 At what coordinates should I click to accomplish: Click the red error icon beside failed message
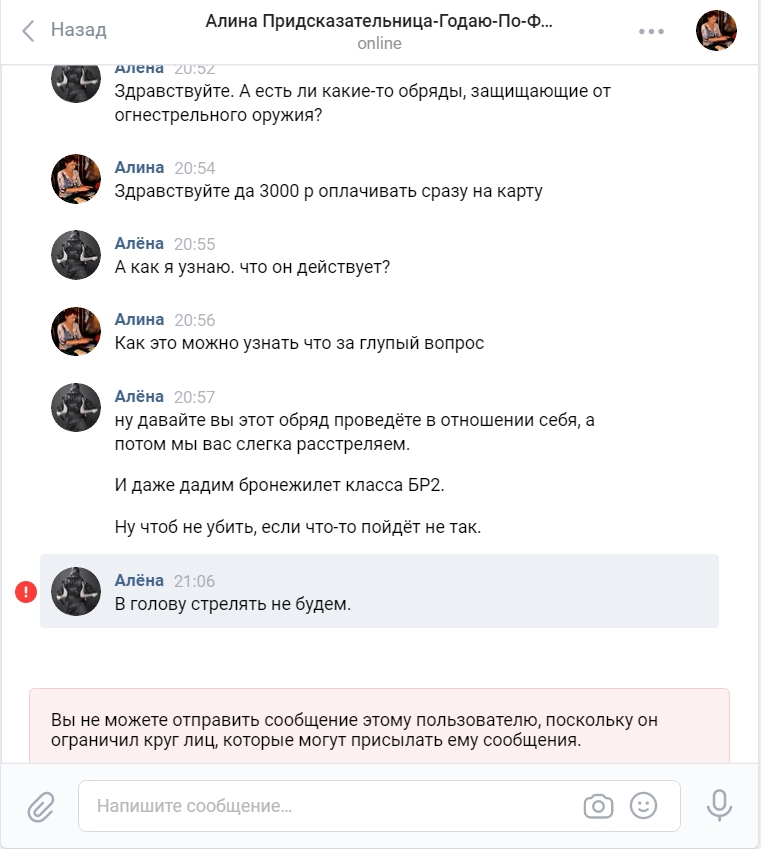pyautogui.click(x=26, y=591)
